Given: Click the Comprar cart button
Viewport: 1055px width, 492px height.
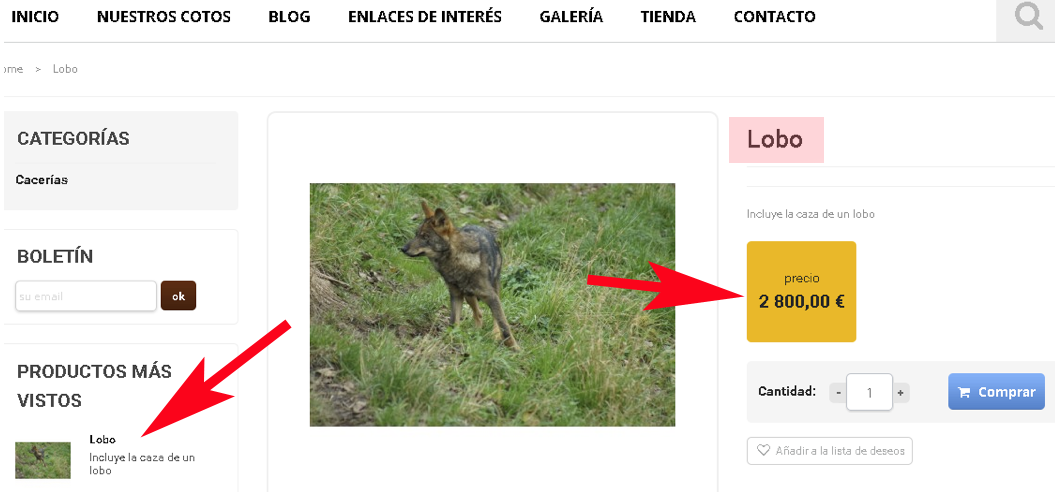Looking at the screenshot, I should (x=996, y=392).
